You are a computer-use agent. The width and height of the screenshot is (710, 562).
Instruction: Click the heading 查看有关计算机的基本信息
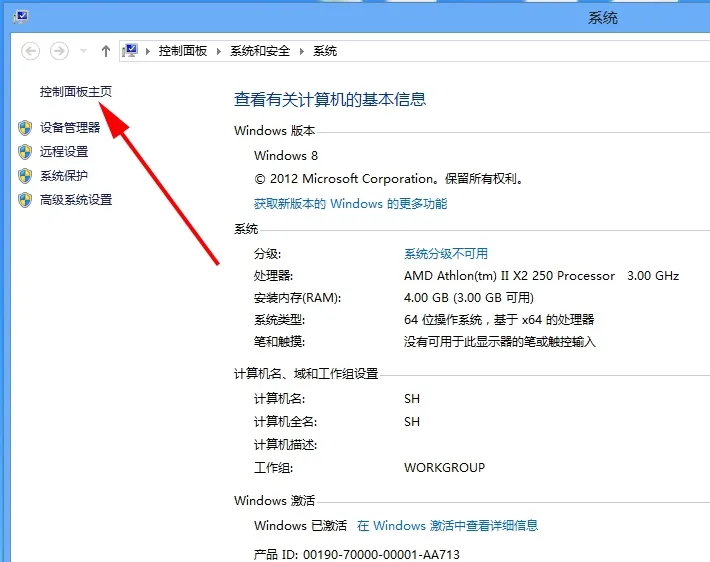pyautogui.click(x=330, y=99)
